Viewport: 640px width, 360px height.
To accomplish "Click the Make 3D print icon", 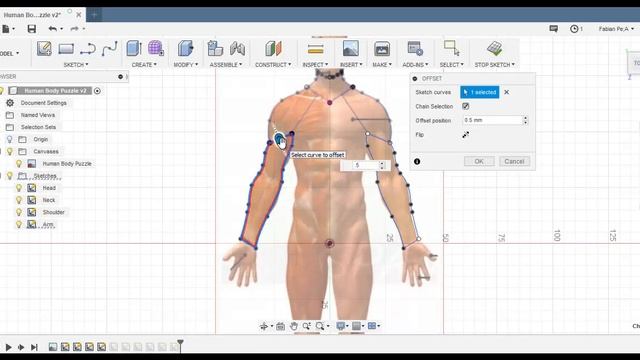I will (382, 49).
